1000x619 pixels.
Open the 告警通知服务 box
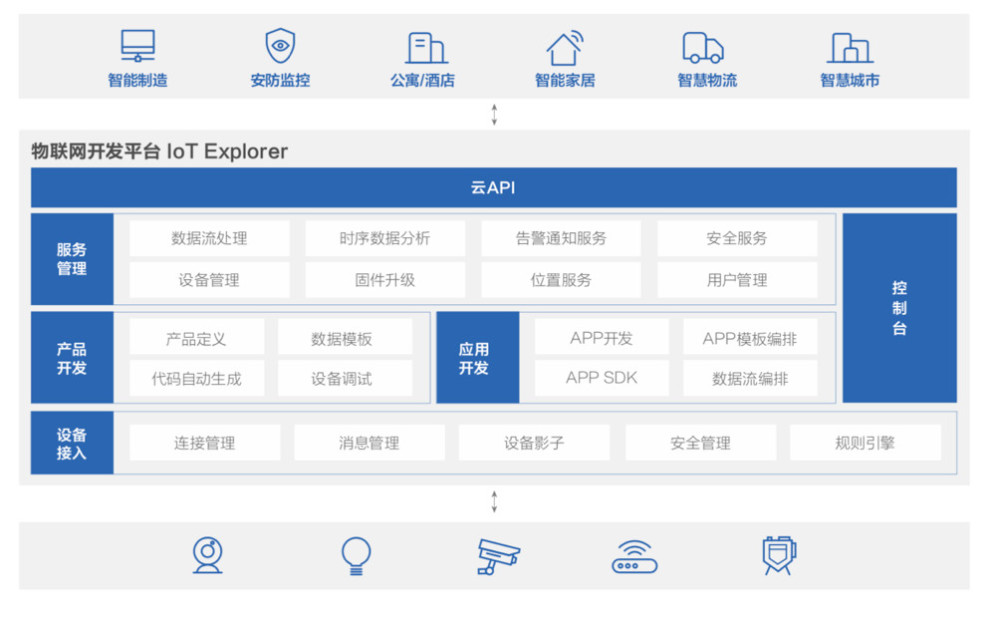[x=561, y=238]
